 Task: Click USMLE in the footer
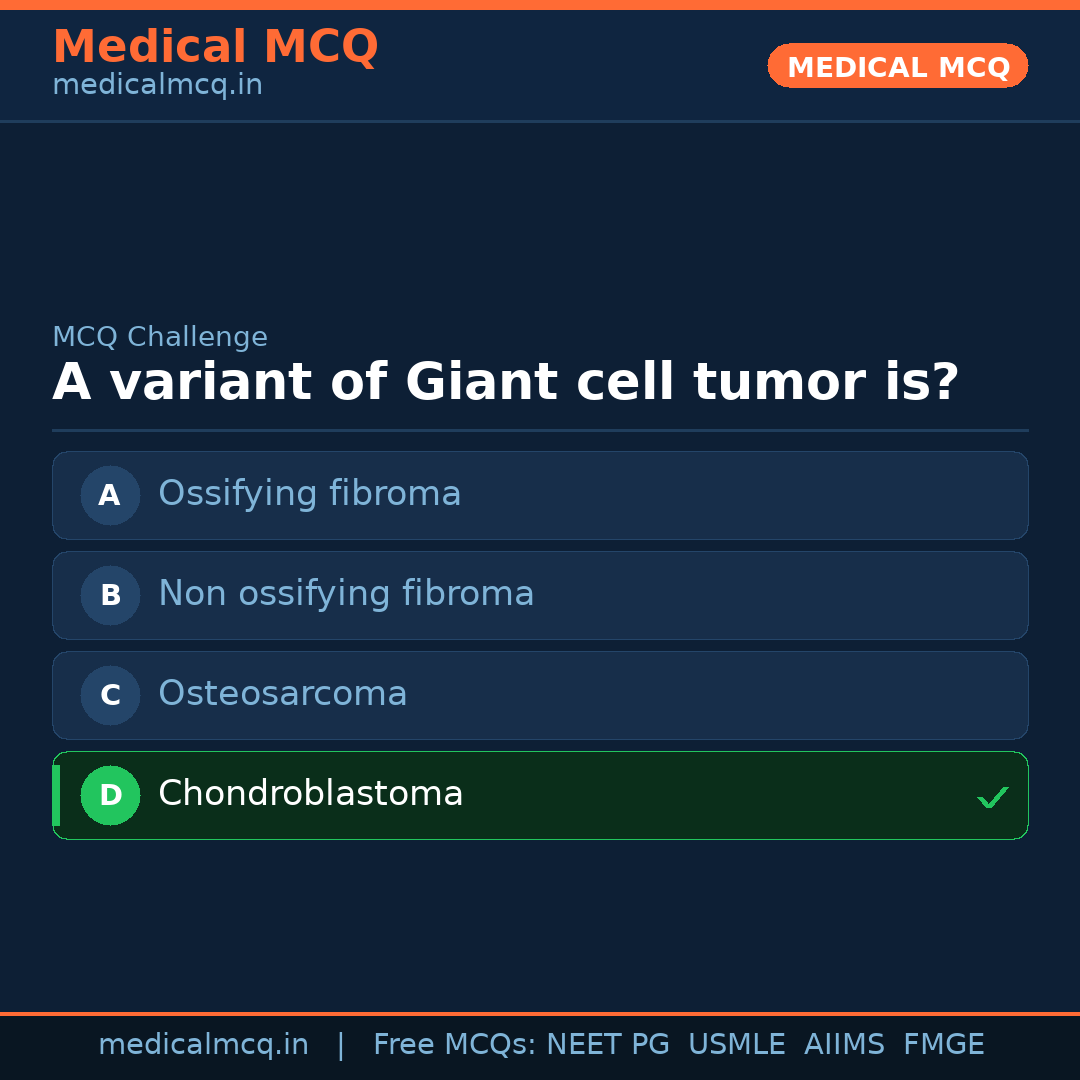tap(736, 1045)
